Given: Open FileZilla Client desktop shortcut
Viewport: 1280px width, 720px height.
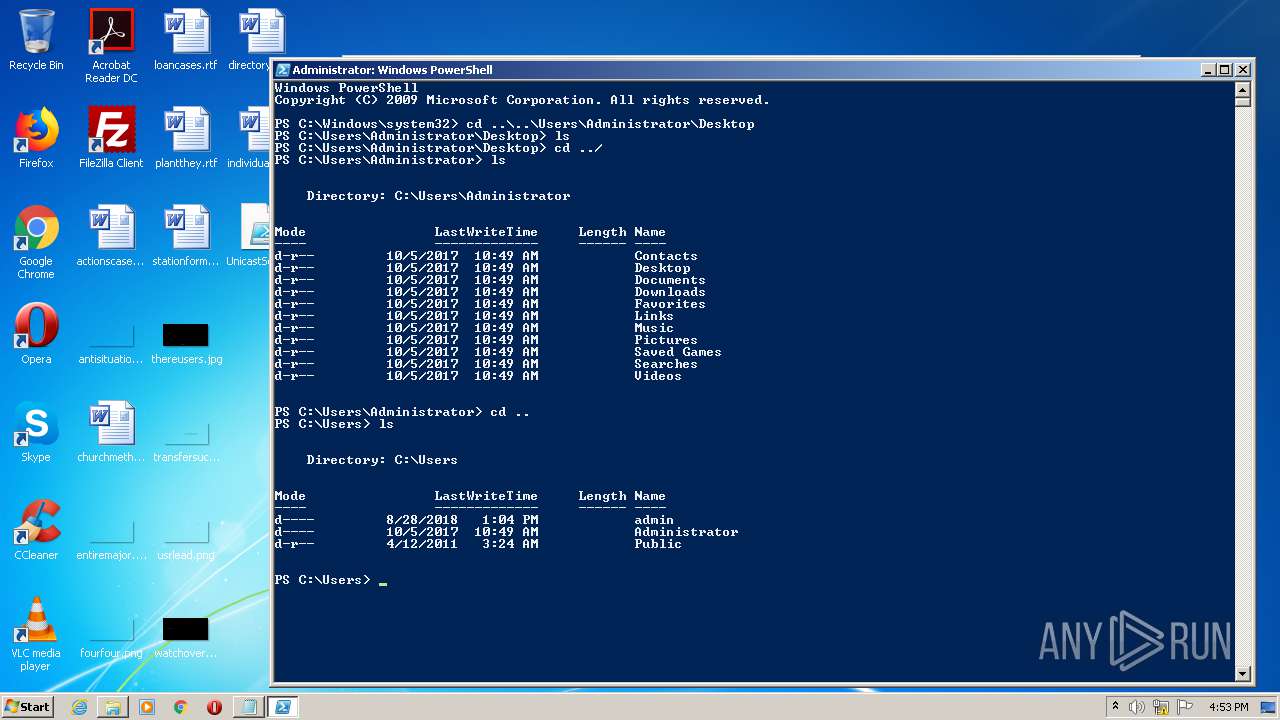Looking at the screenshot, I should click(111, 138).
